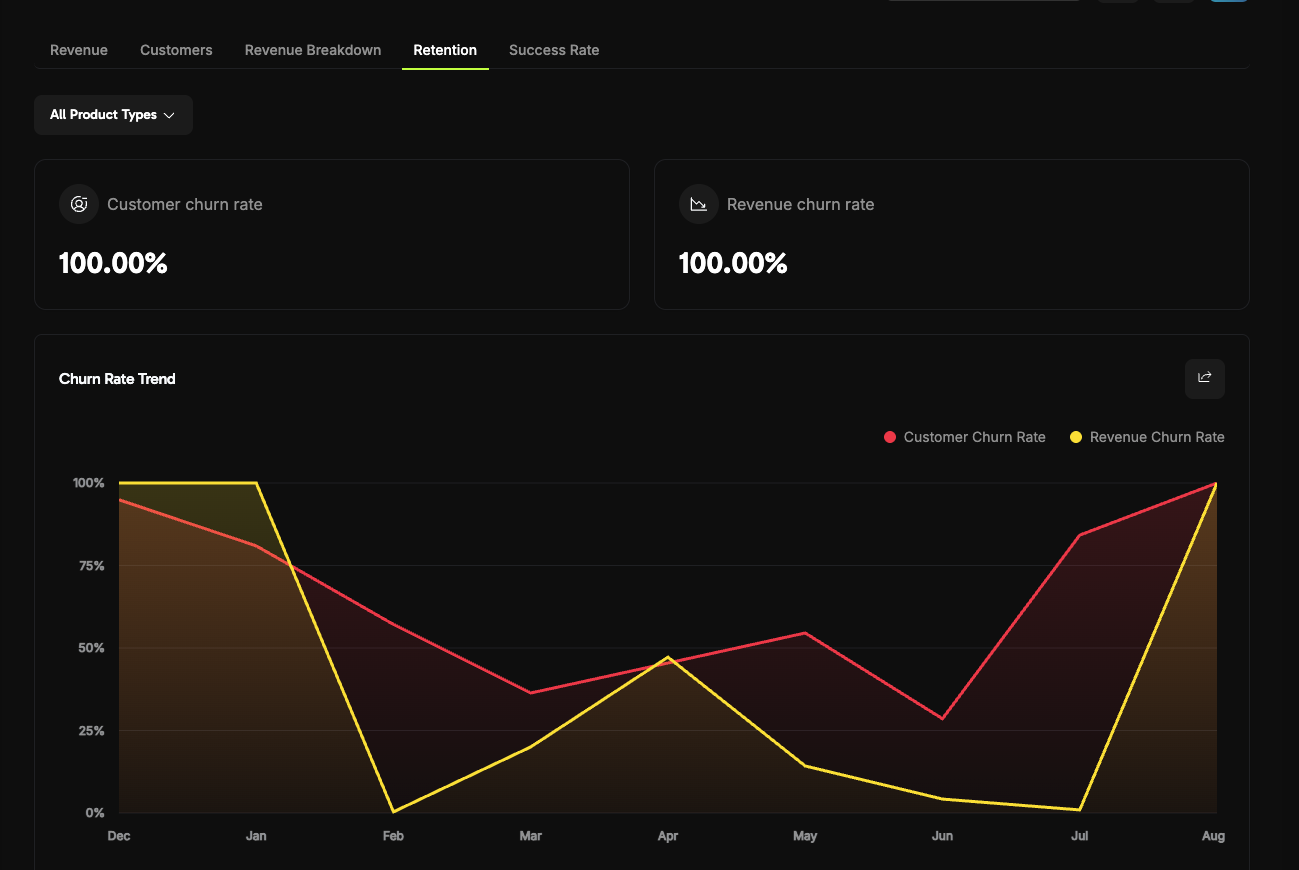1299x870 pixels.
Task: Click the second dark toolbar button top right
Action: (x=1173, y=3)
